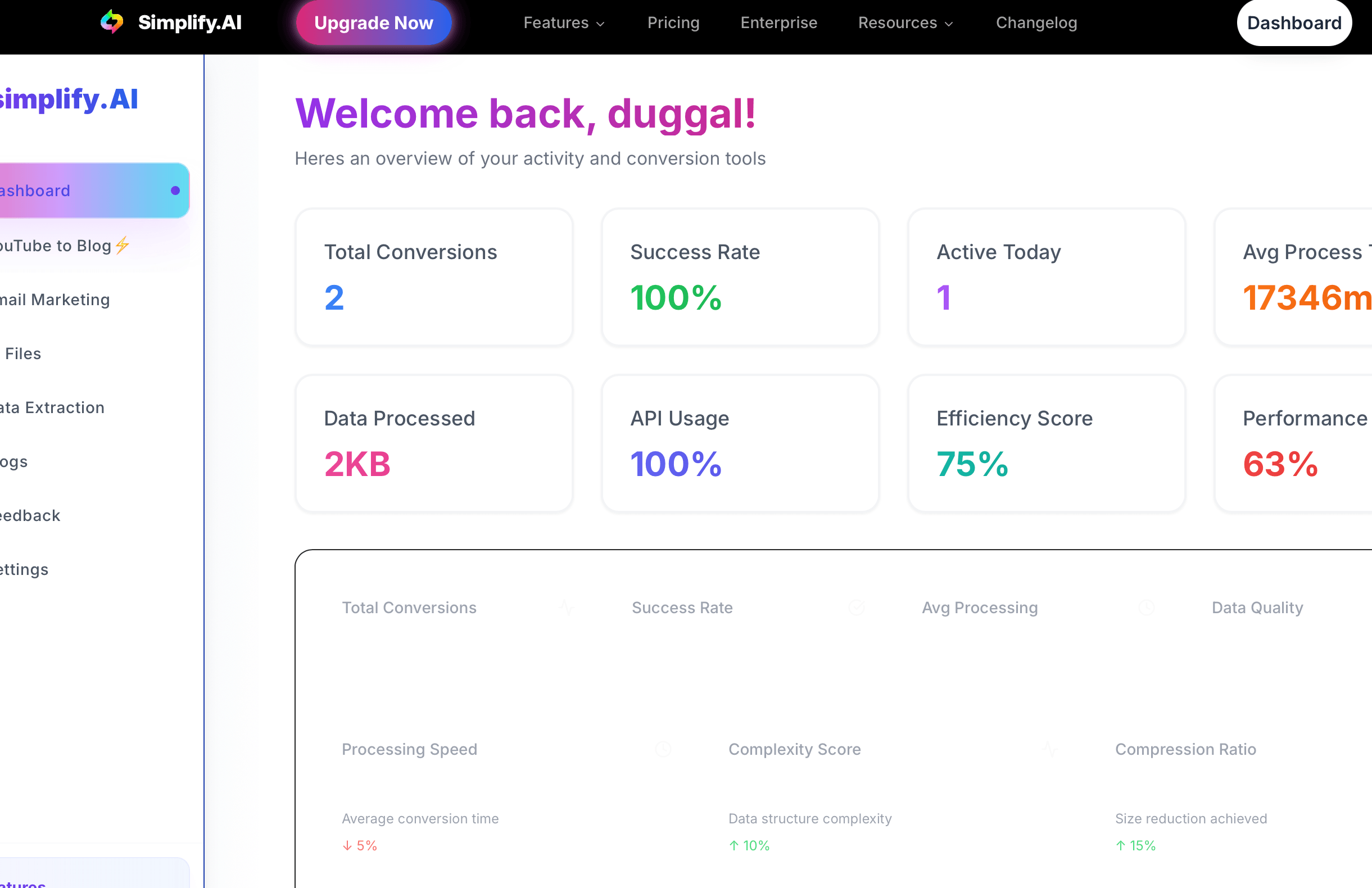
Task: Click the Avg Process Time card
Action: tap(1293, 277)
